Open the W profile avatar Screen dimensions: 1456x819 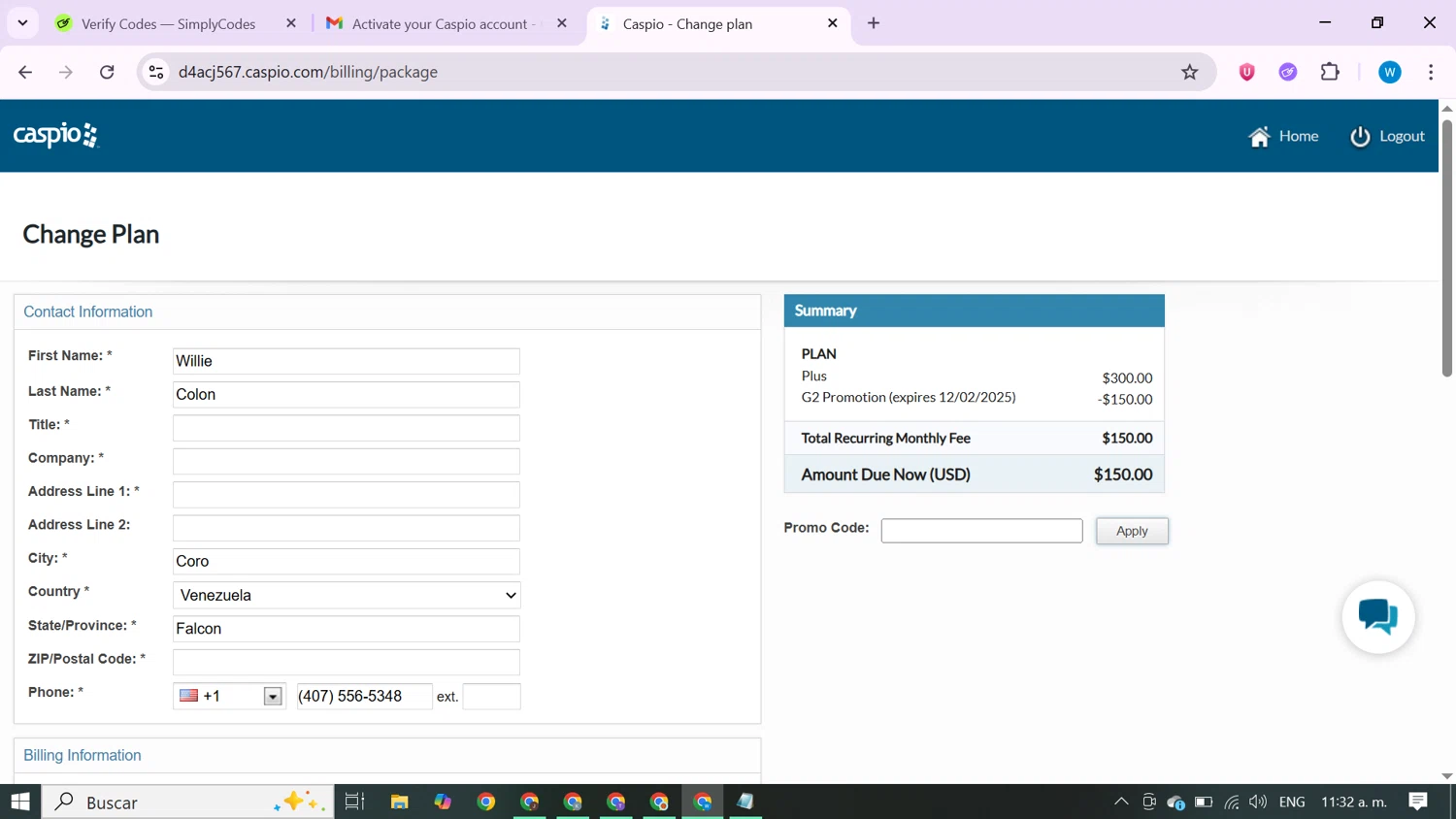1390,72
